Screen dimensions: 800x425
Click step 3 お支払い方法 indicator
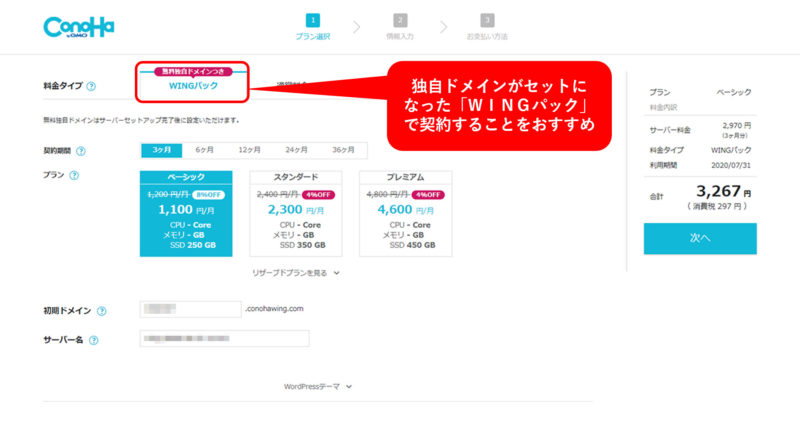[487, 27]
